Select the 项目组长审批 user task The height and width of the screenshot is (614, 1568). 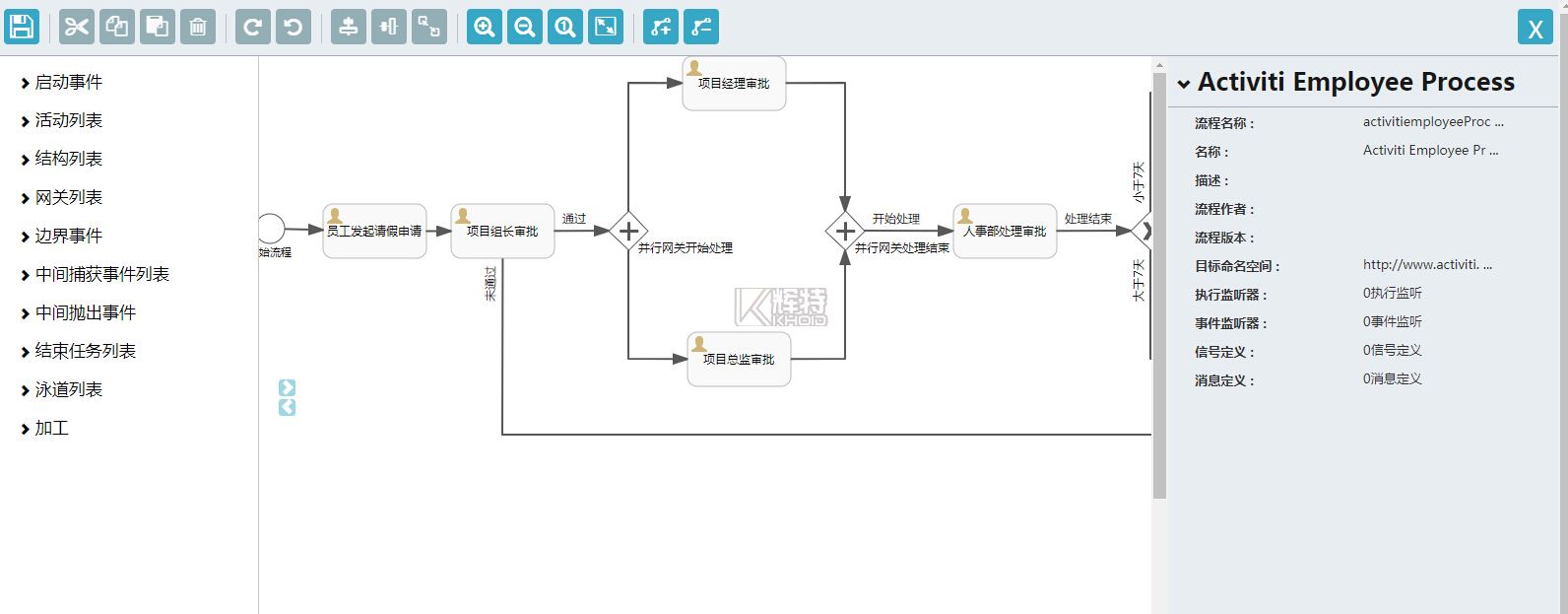pos(502,232)
